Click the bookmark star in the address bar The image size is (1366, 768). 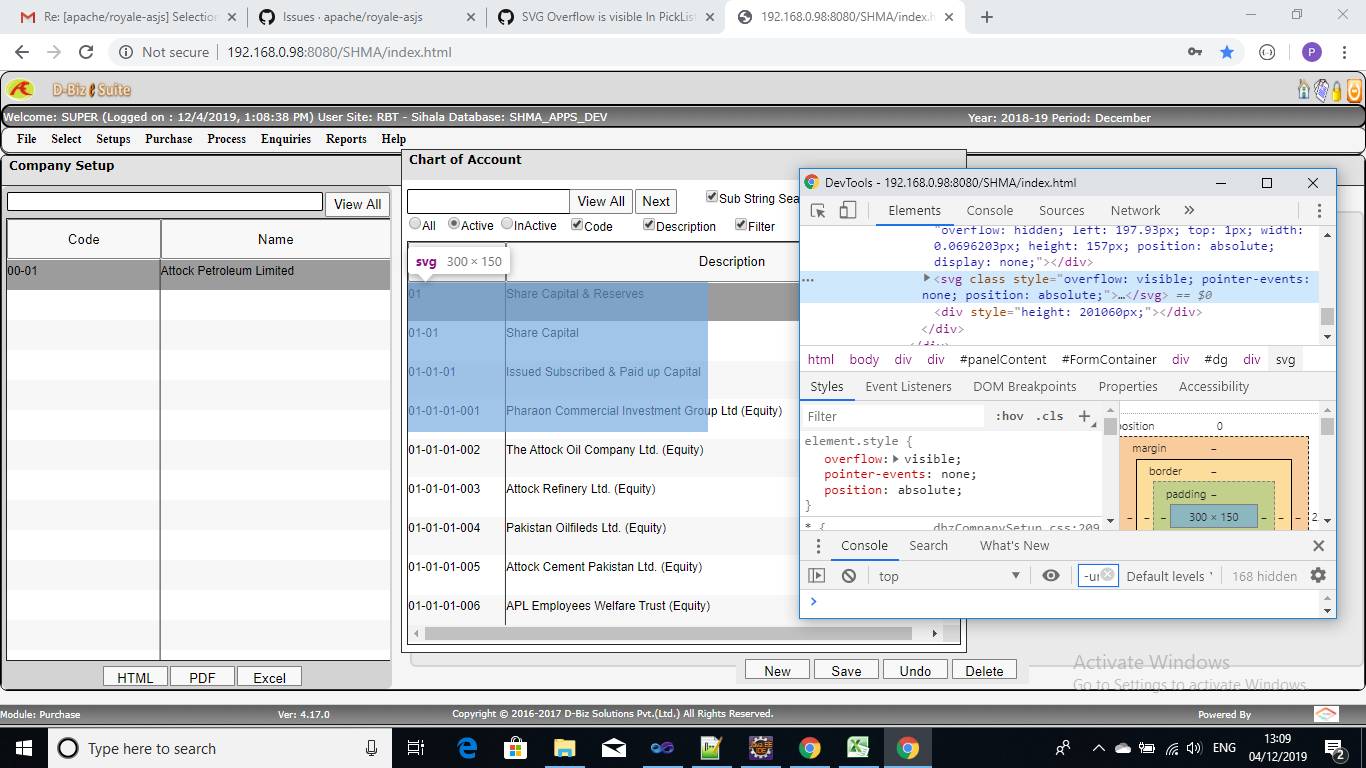(x=1227, y=52)
